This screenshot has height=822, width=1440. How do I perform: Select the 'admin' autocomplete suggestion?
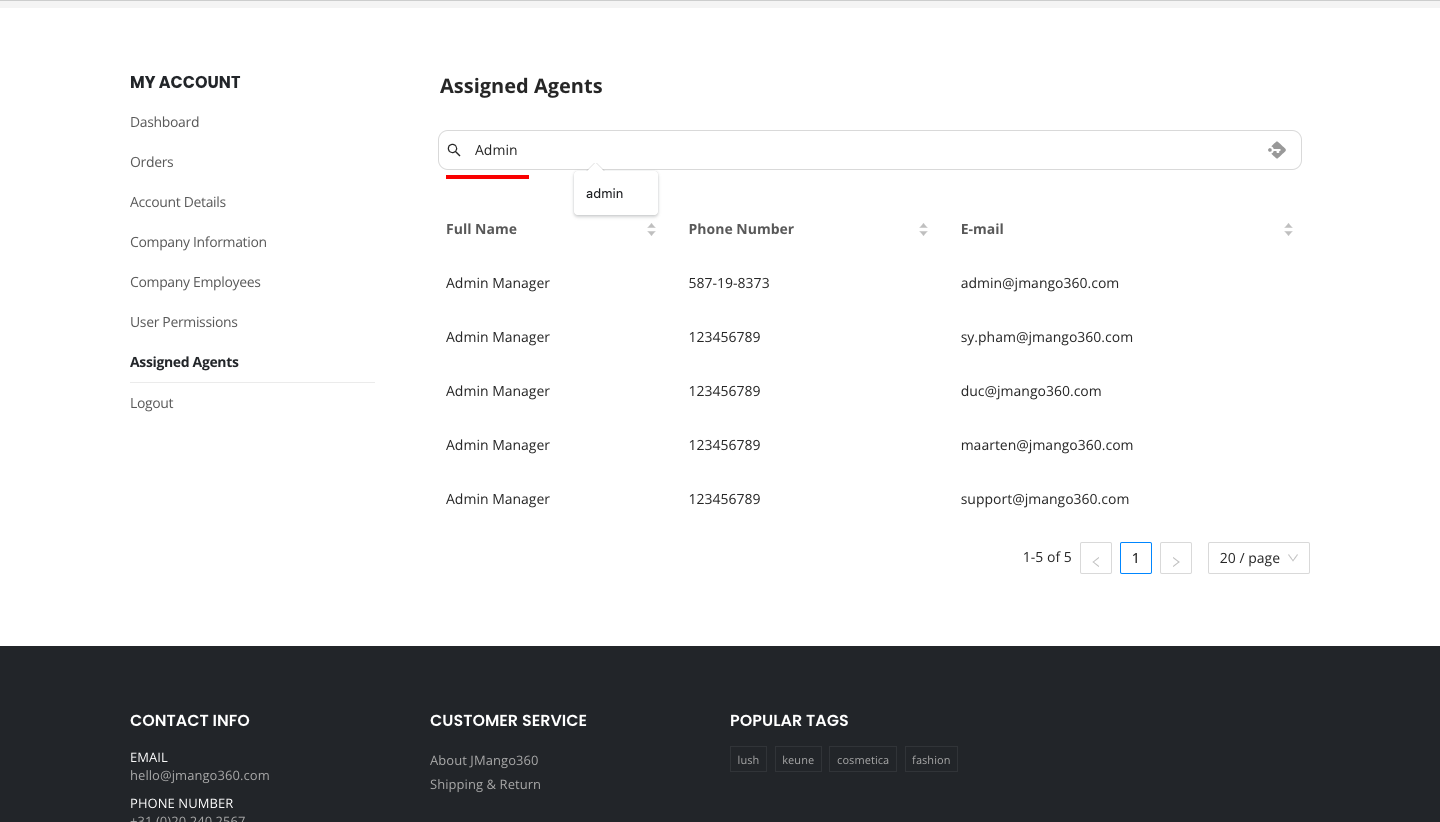tap(605, 194)
